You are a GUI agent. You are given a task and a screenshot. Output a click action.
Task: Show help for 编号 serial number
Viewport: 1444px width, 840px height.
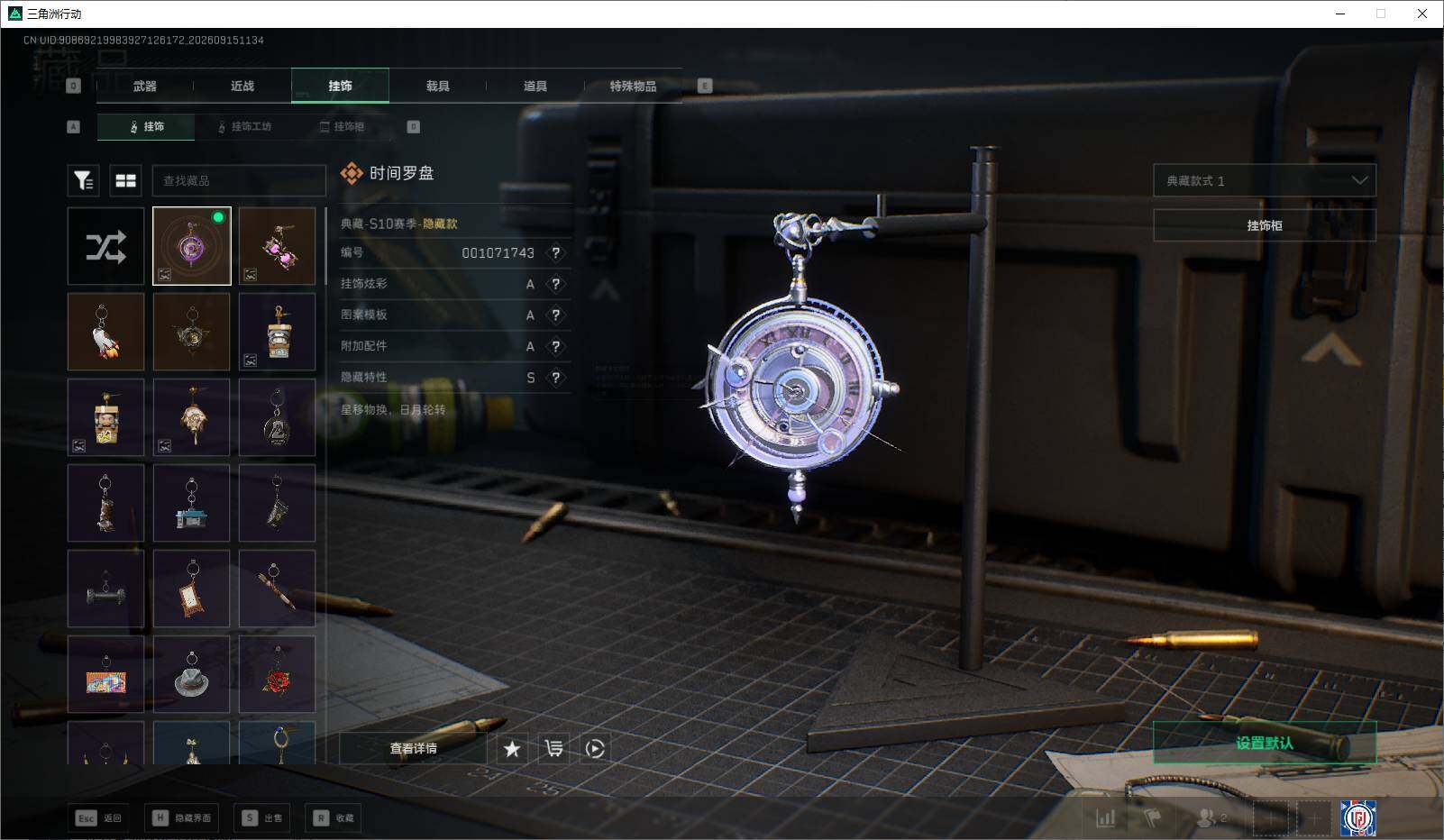tap(556, 253)
